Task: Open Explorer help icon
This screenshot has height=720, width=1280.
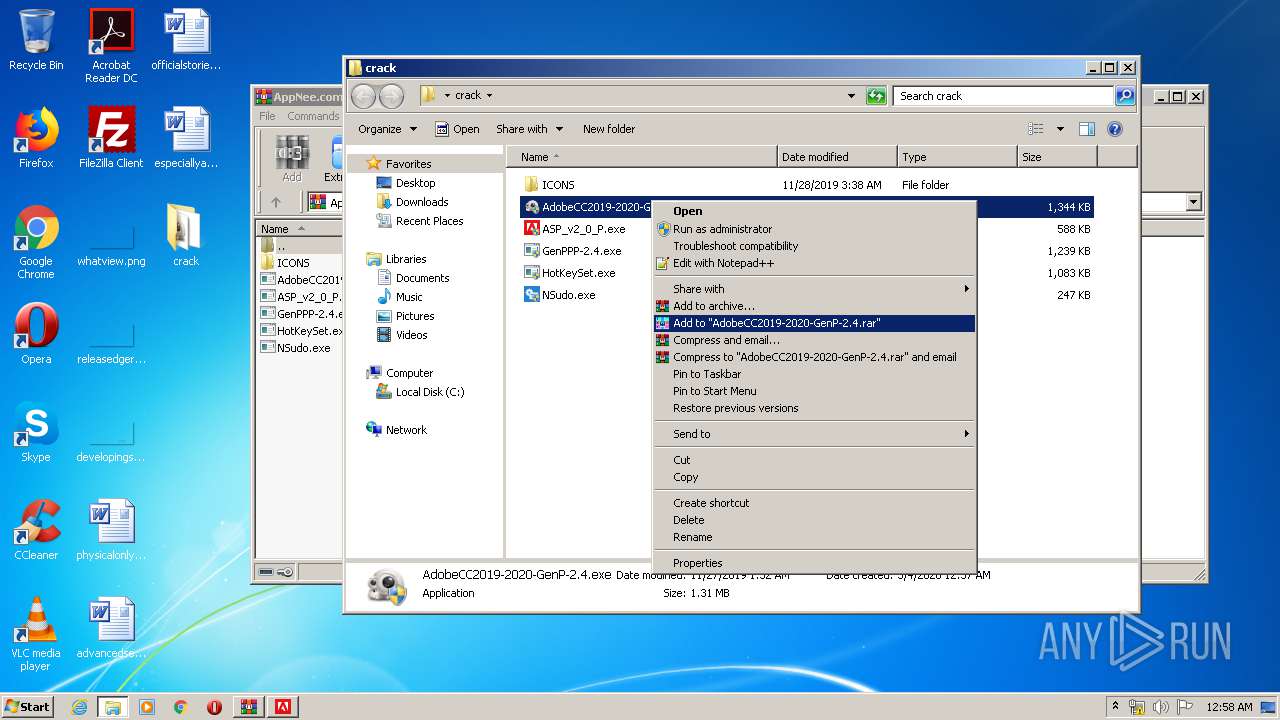Action: pos(1115,129)
